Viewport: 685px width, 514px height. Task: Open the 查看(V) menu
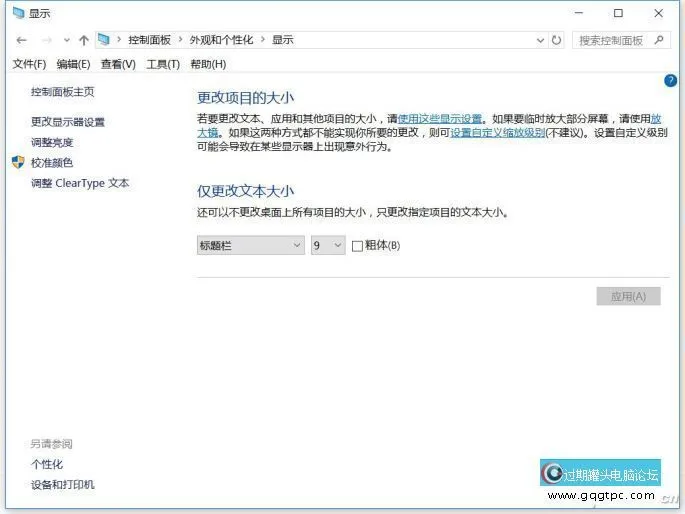118,65
